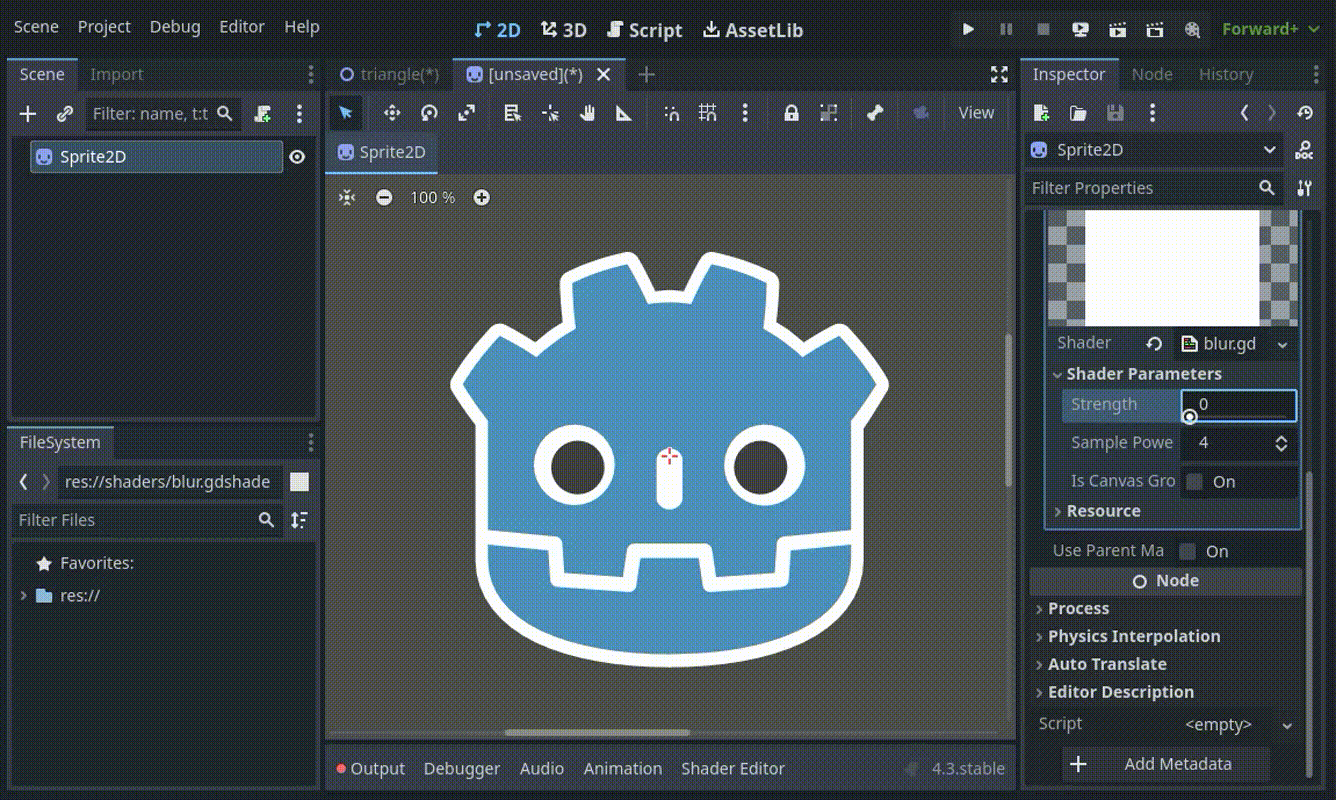The image size is (1336, 800).
Task: Sort files in FileSystem dock
Action: click(x=299, y=520)
